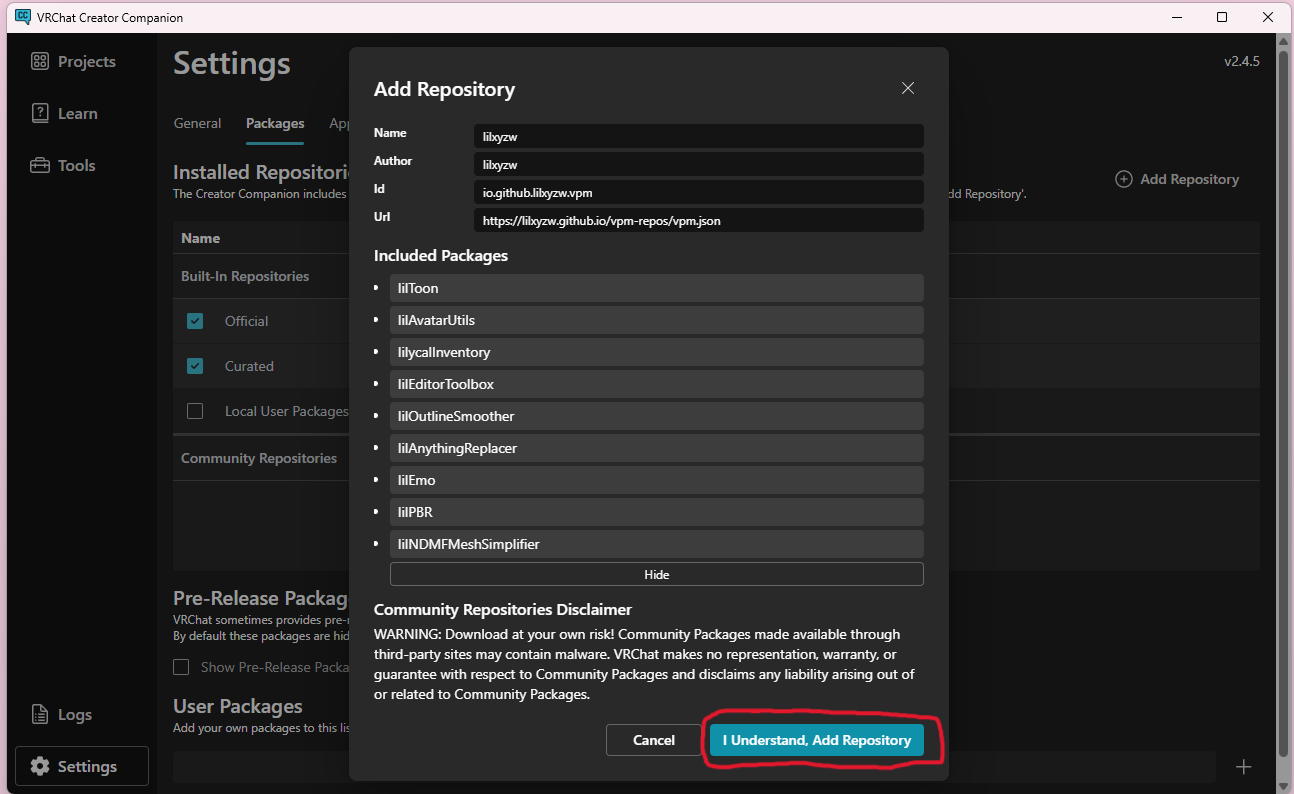1294x794 pixels.
Task: Enable the Local User Packages checkbox
Action: click(x=195, y=411)
